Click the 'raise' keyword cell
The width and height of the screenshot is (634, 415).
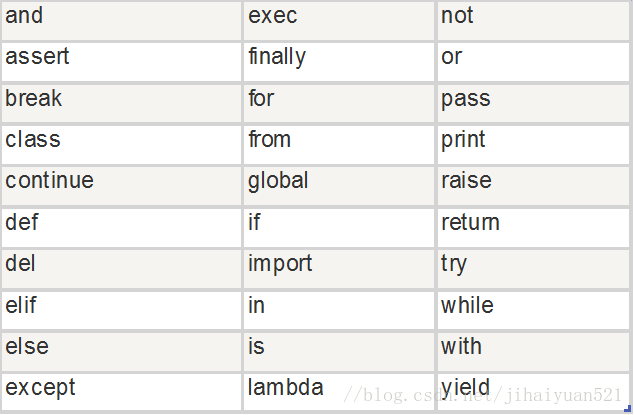533,186
